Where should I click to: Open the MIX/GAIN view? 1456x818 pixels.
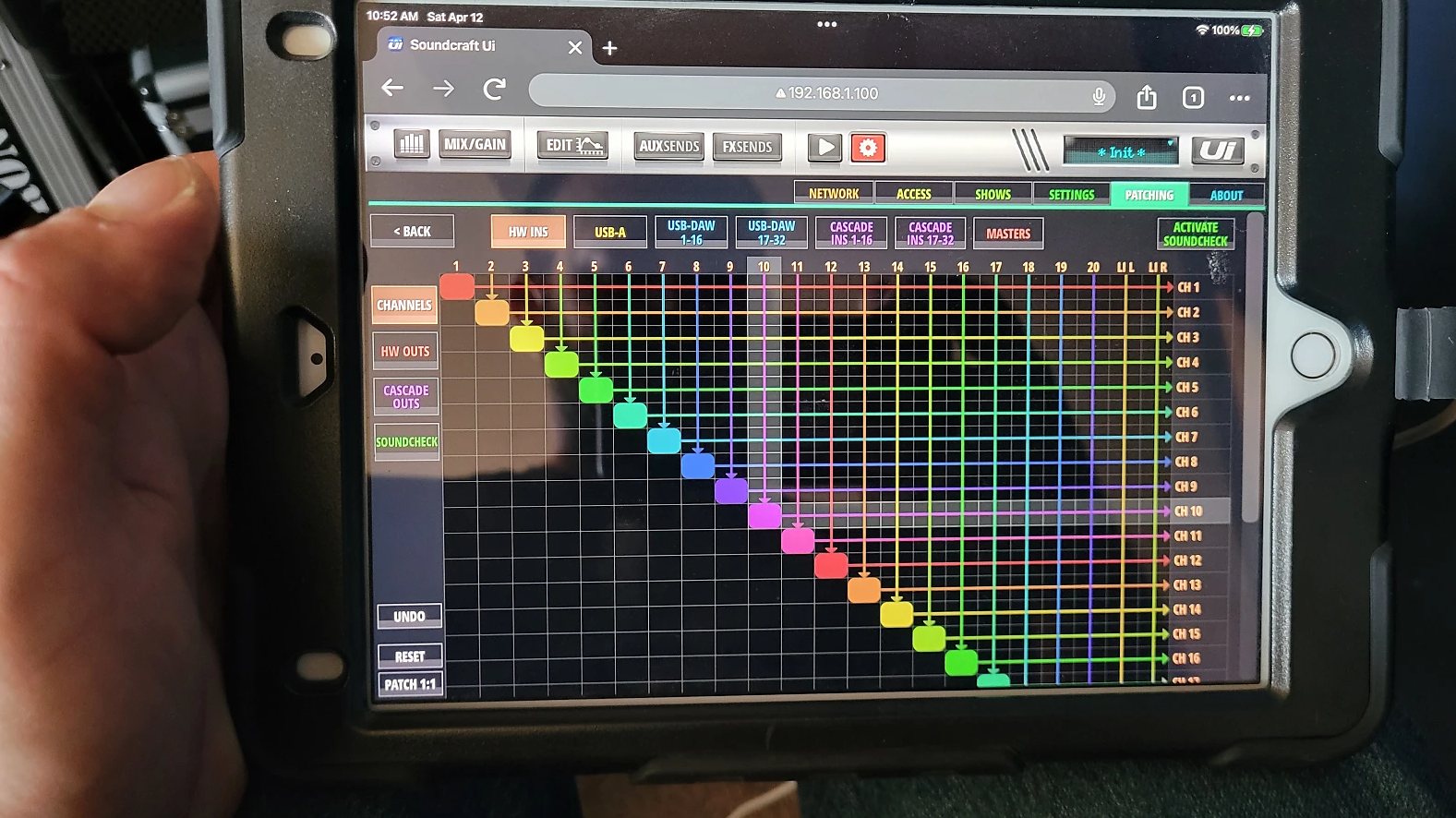click(x=475, y=144)
